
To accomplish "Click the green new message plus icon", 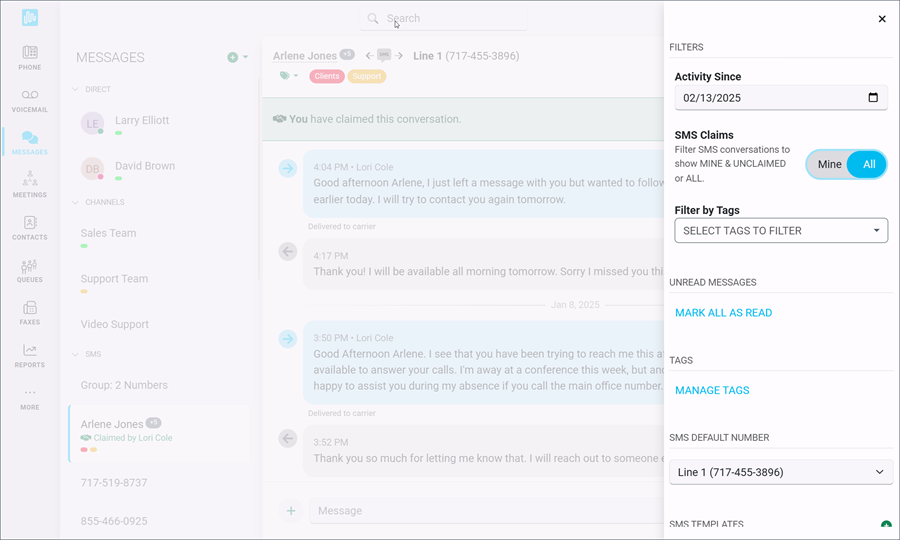I will point(233,58).
